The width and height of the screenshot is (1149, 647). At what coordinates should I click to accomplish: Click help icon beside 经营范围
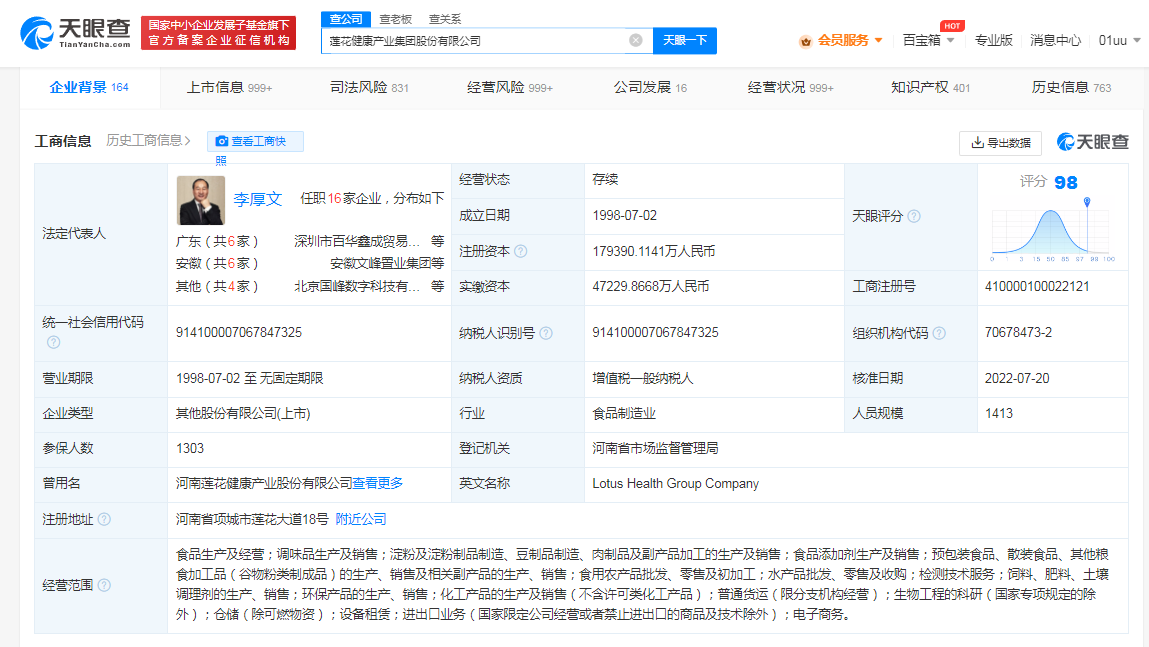coord(104,585)
